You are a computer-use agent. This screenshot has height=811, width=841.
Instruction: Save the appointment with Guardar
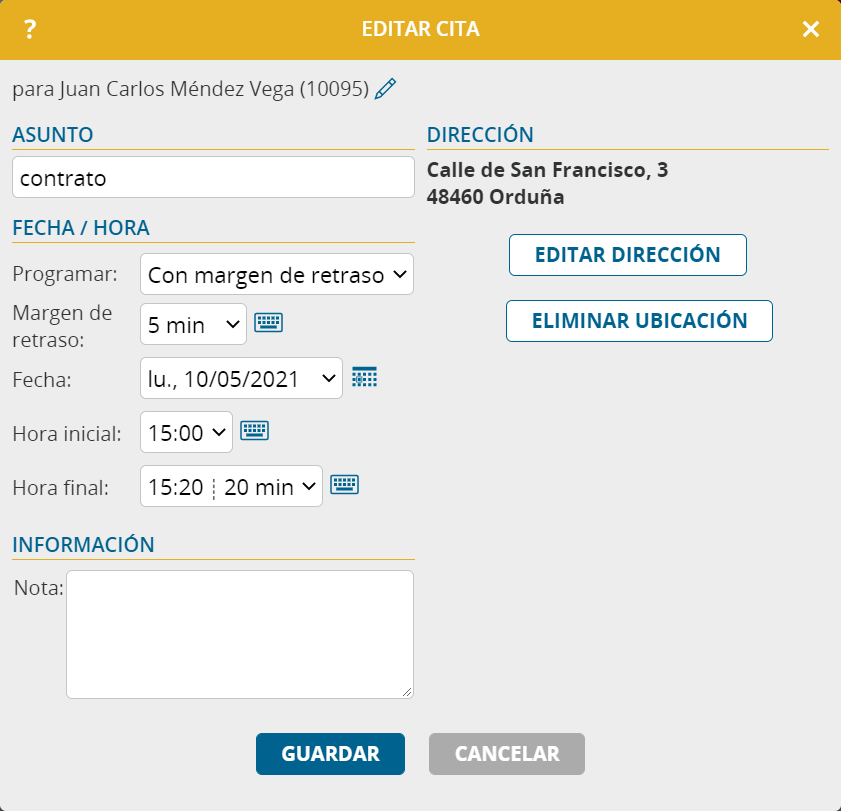330,754
